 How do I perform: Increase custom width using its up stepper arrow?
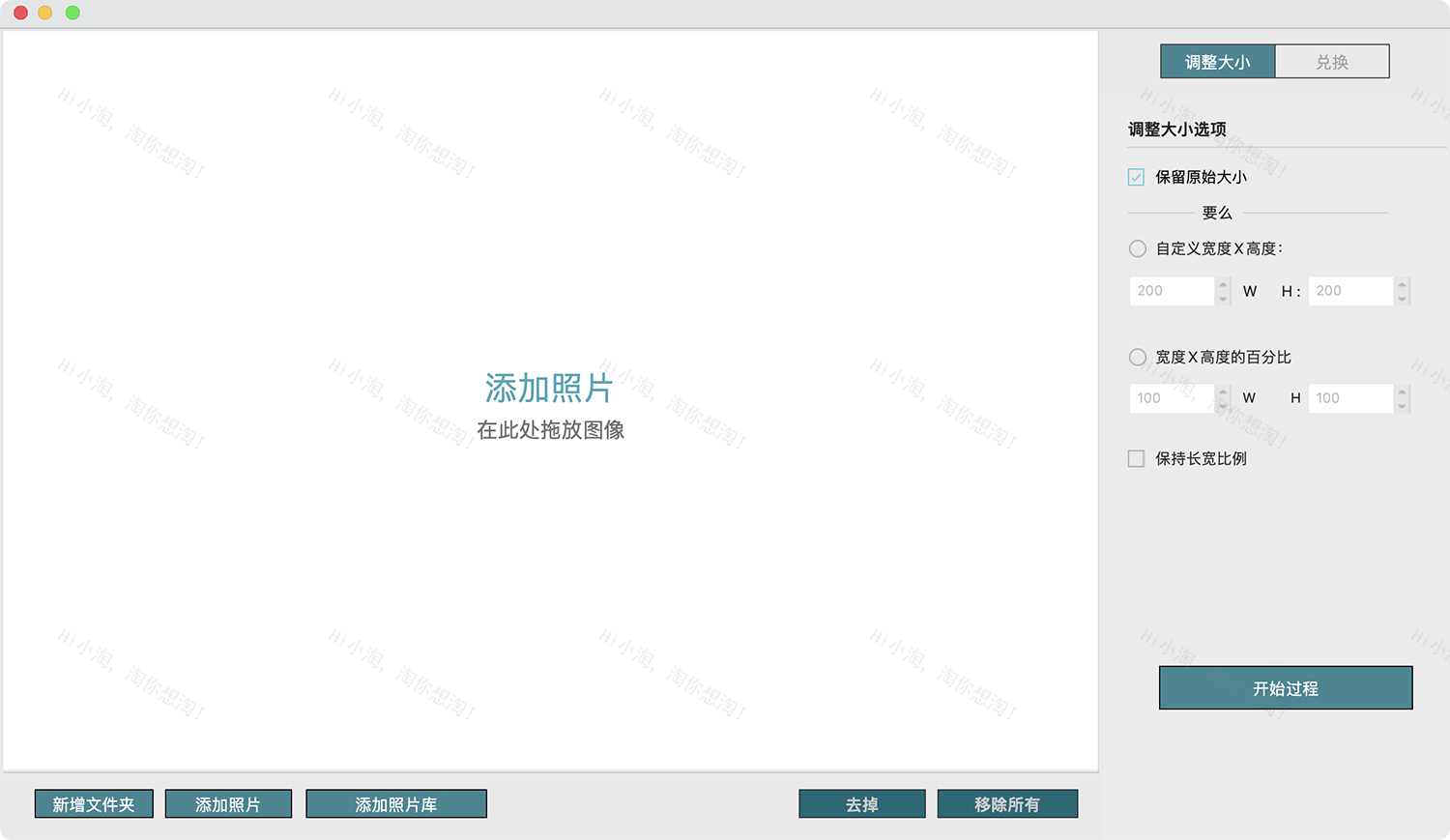click(x=1224, y=285)
